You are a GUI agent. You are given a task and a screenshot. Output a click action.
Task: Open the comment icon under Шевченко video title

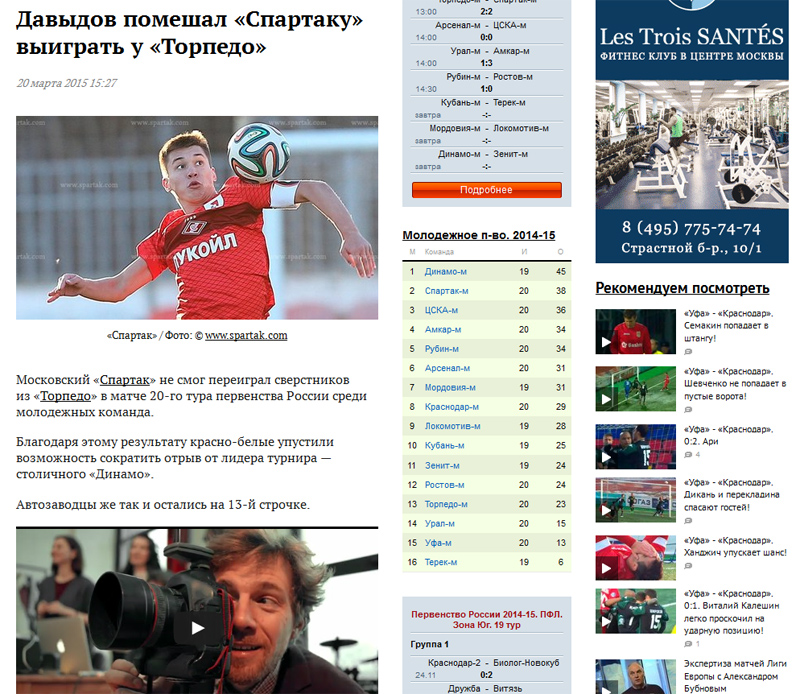688,410
